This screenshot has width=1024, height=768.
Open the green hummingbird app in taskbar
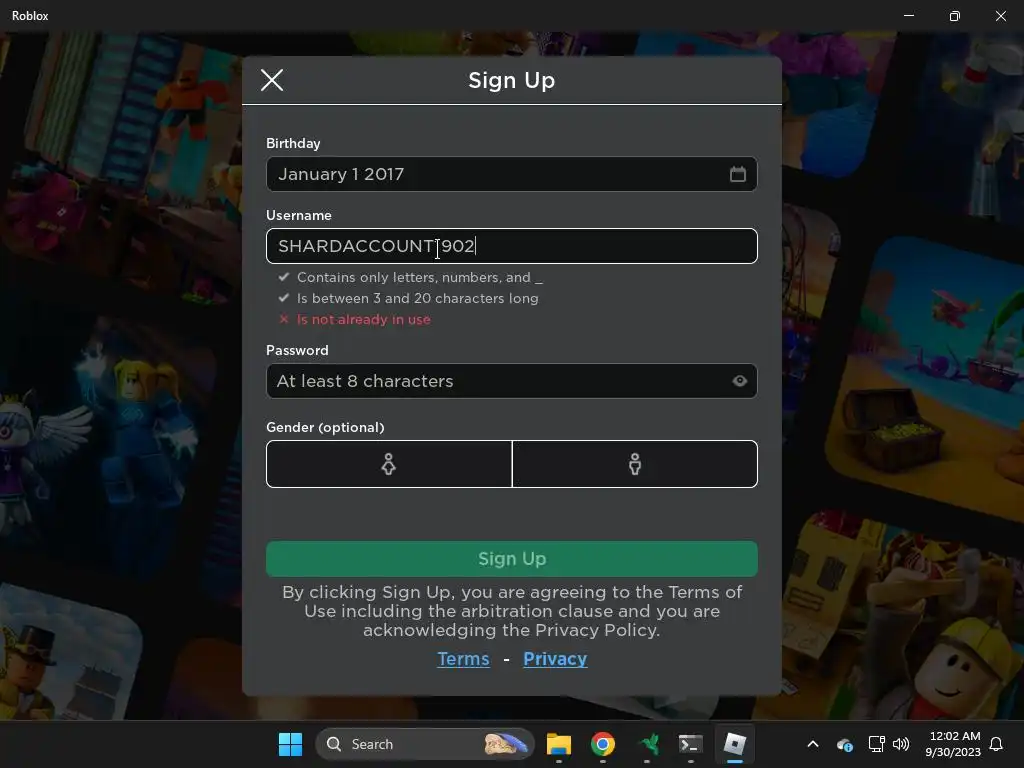pyautogui.click(x=648, y=744)
